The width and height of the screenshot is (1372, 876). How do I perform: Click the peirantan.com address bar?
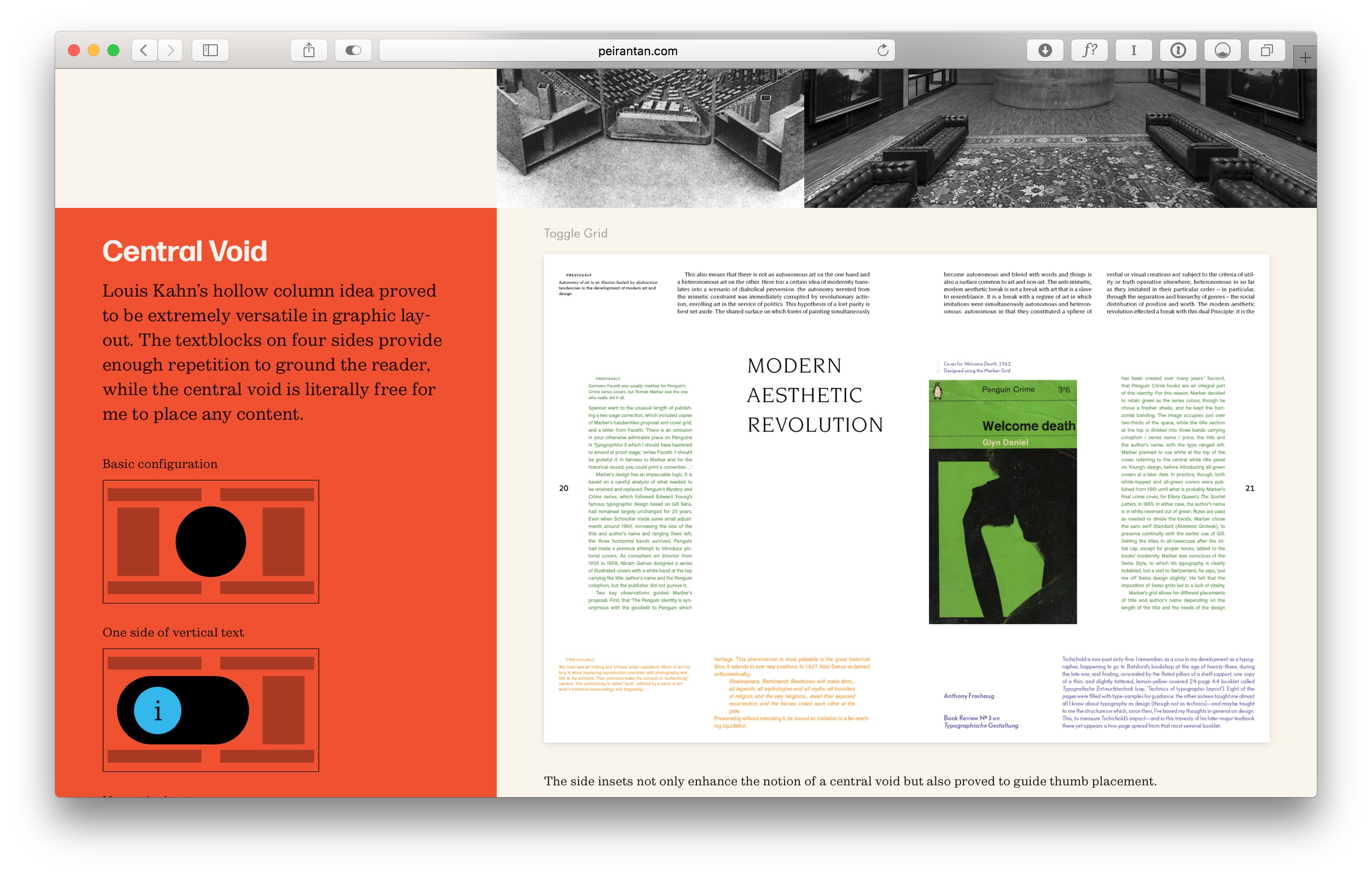click(x=636, y=51)
